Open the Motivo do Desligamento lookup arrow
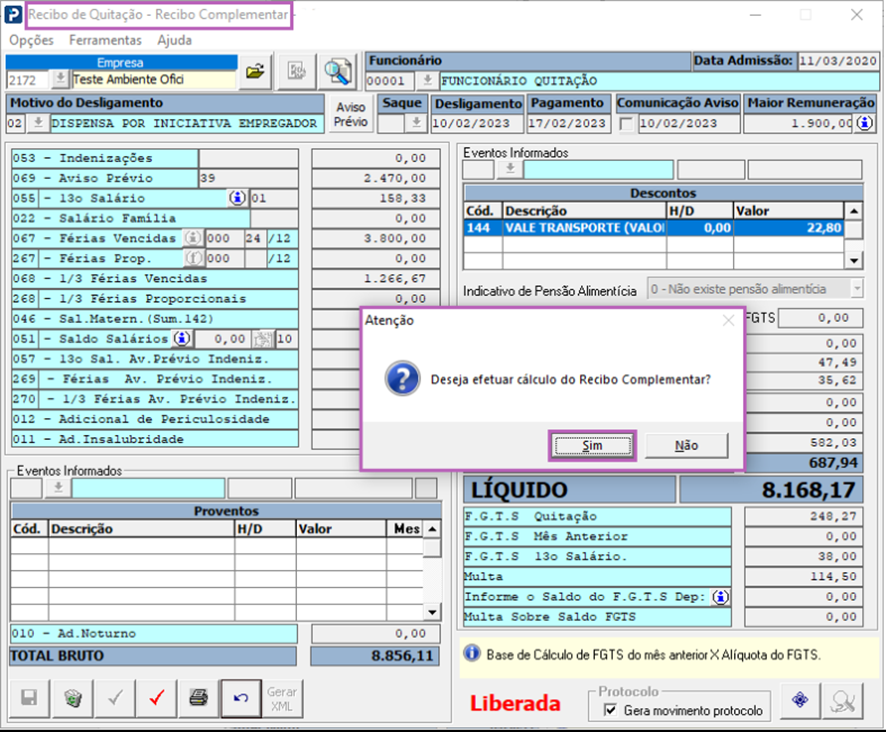Viewport: 886px width, 732px height. (x=38, y=124)
